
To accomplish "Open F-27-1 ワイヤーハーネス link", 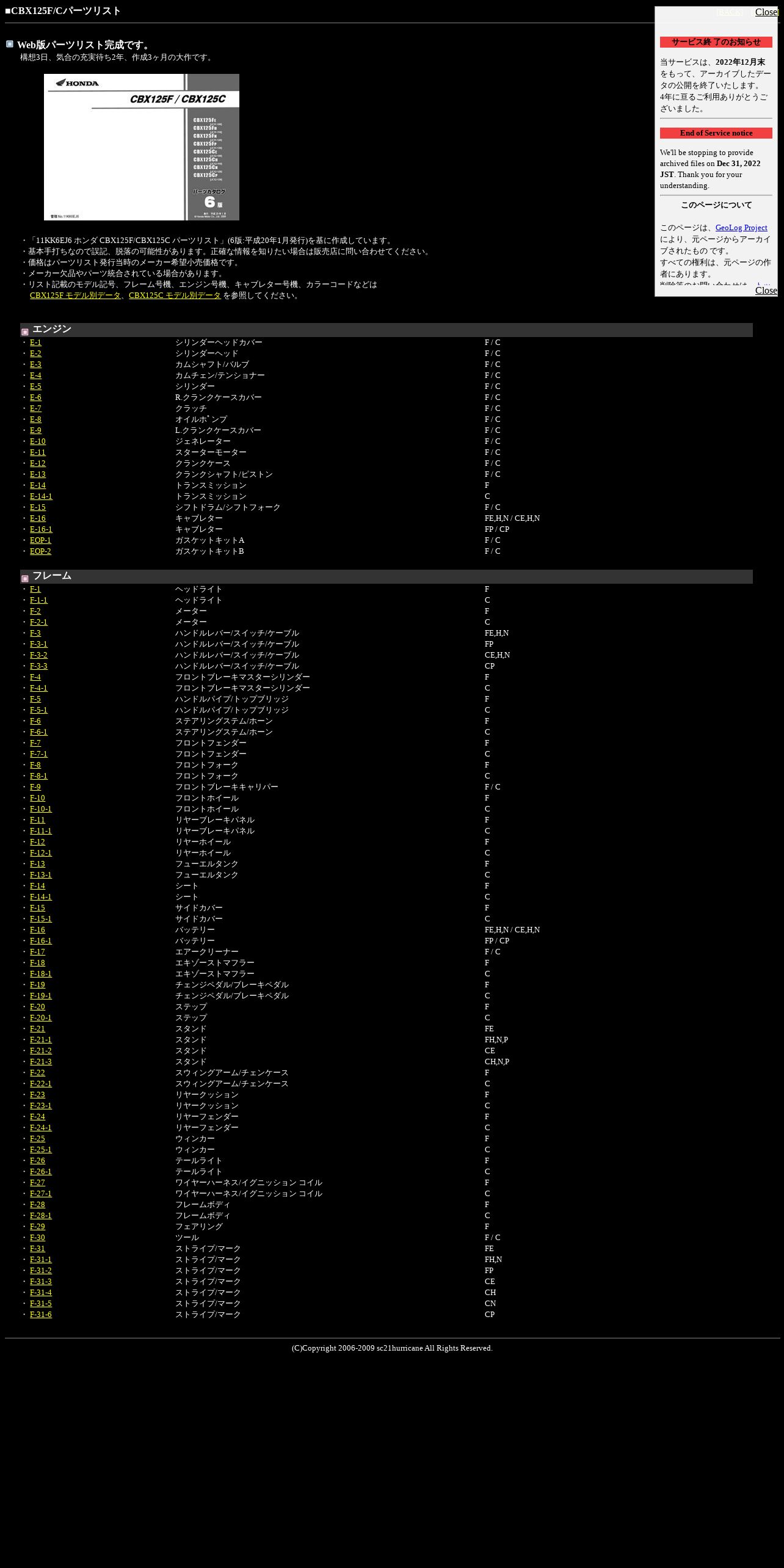I will (41, 1194).
